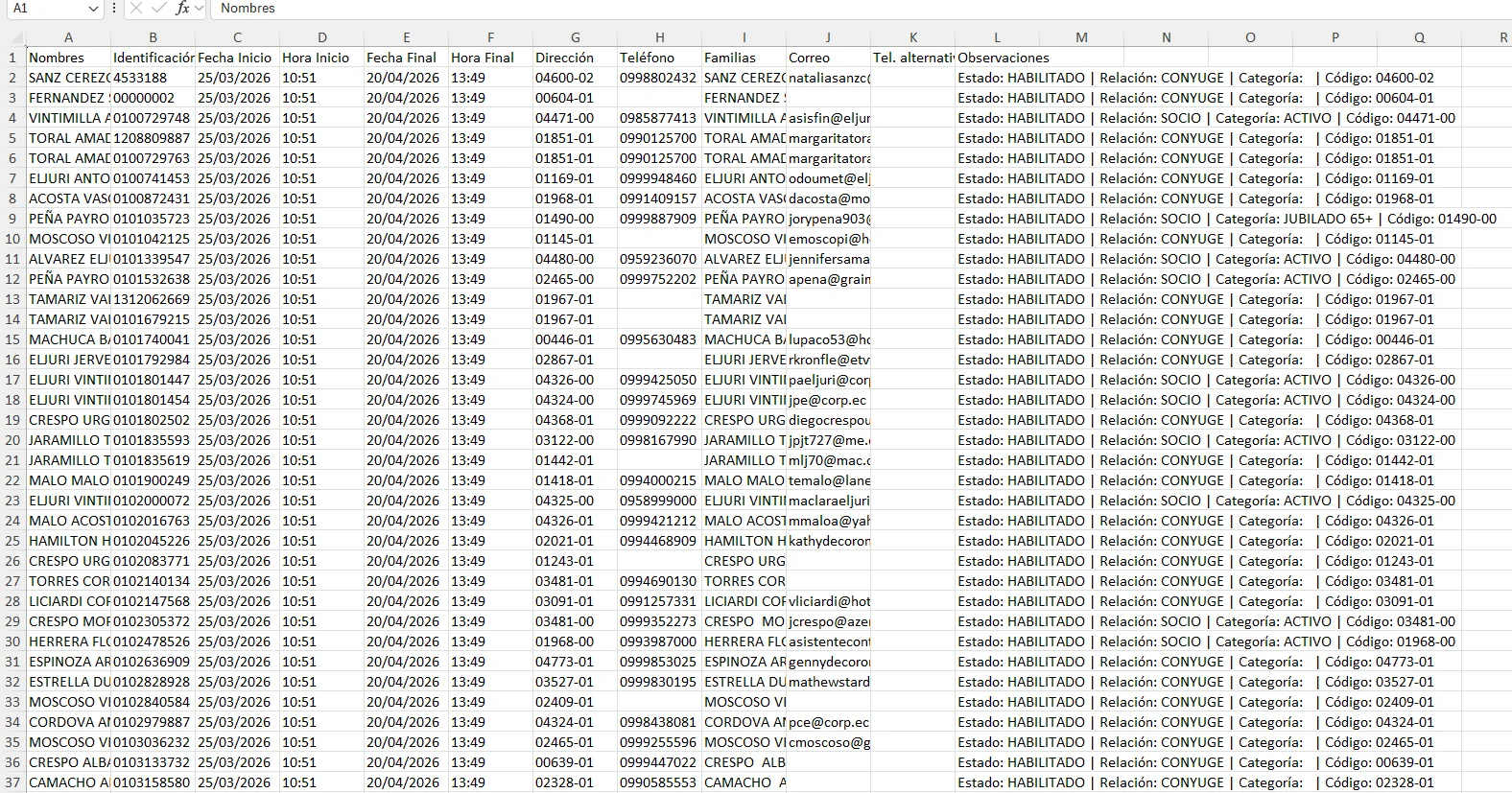The width and height of the screenshot is (1512, 793).
Task: Select column B header
Action: click(x=153, y=37)
